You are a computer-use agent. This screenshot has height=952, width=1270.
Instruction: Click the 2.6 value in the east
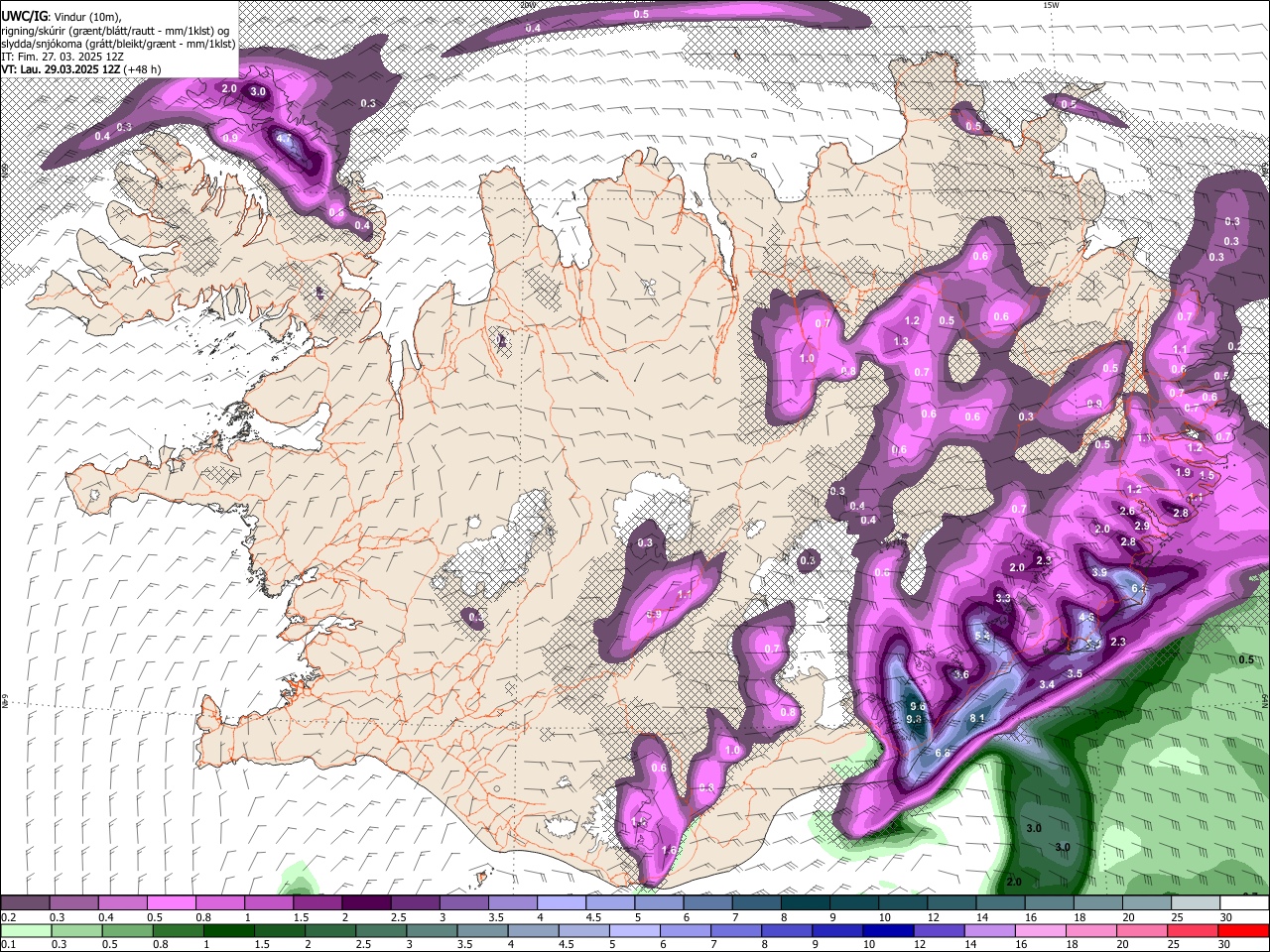click(1127, 511)
